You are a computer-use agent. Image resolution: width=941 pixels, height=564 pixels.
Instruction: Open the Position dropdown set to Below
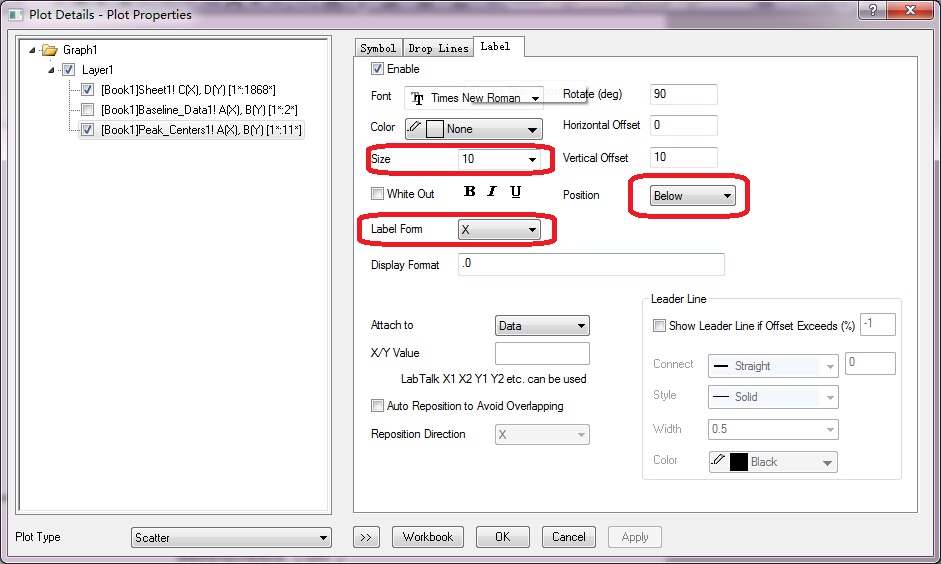pos(692,196)
